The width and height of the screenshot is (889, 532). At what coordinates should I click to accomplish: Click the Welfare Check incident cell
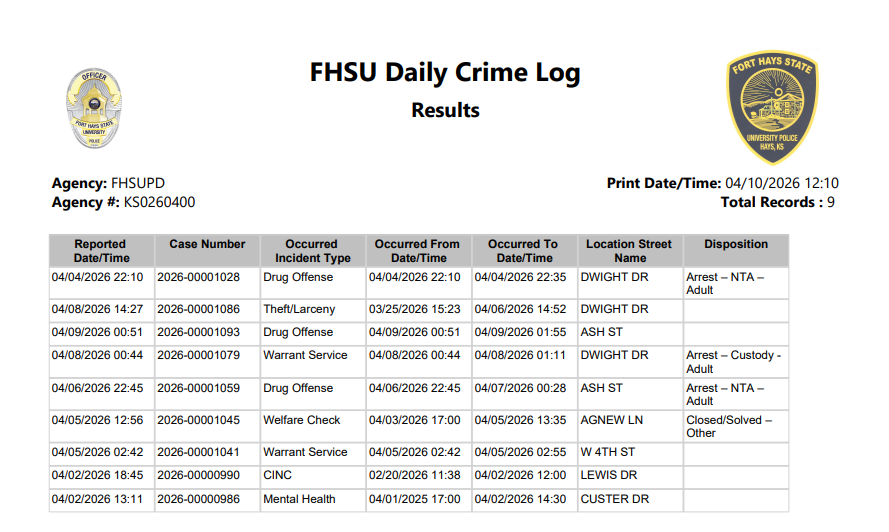click(x=301, y=420)
